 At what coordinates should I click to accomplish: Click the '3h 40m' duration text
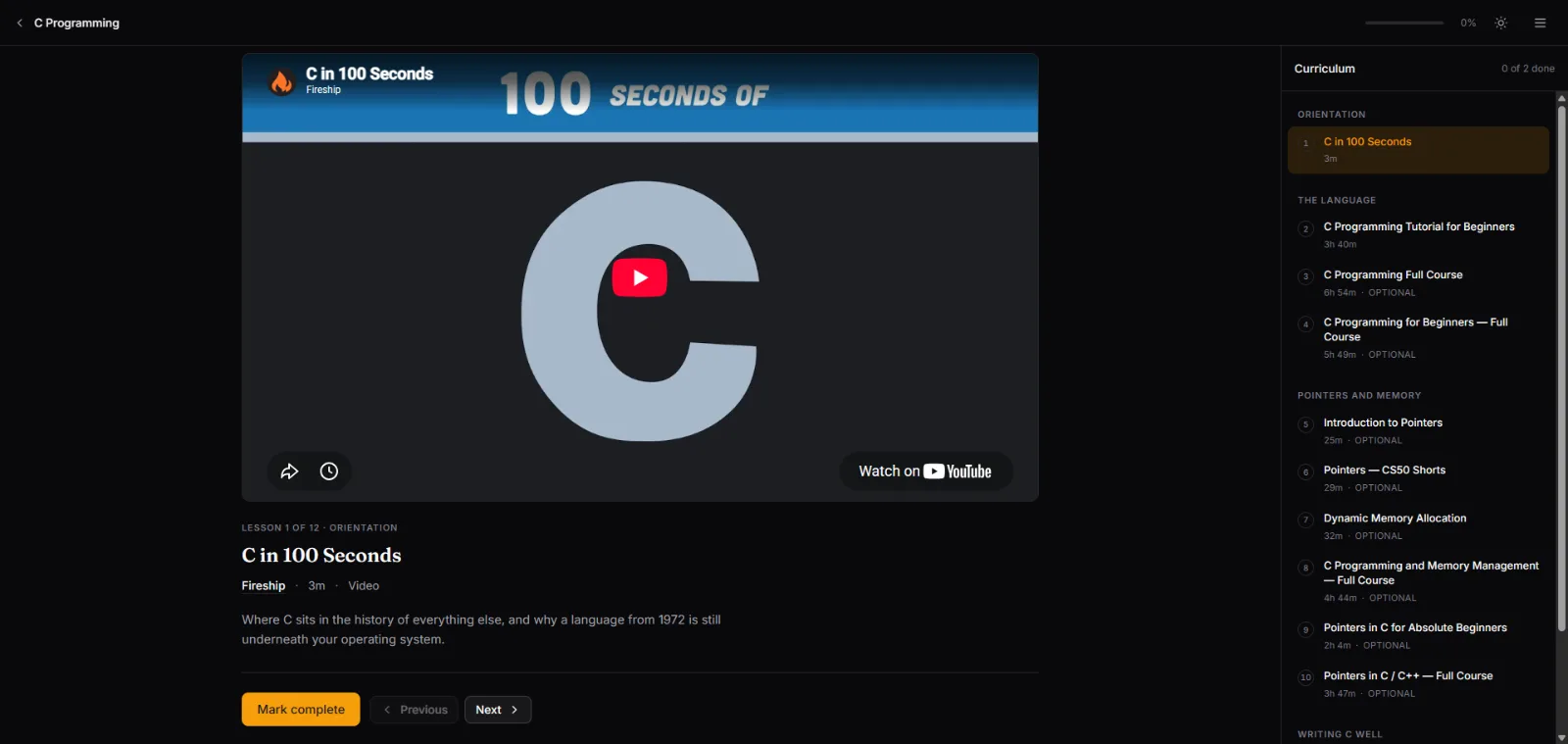click(1340, 244)
